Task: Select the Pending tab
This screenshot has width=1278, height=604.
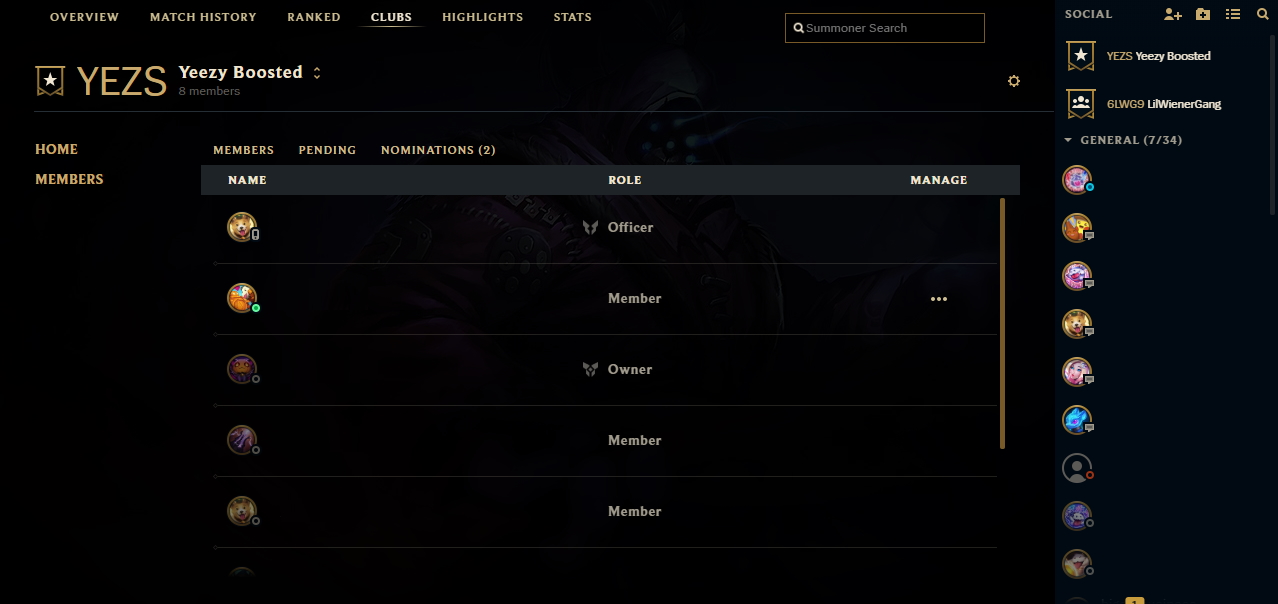Action: [x=327, y=150]
